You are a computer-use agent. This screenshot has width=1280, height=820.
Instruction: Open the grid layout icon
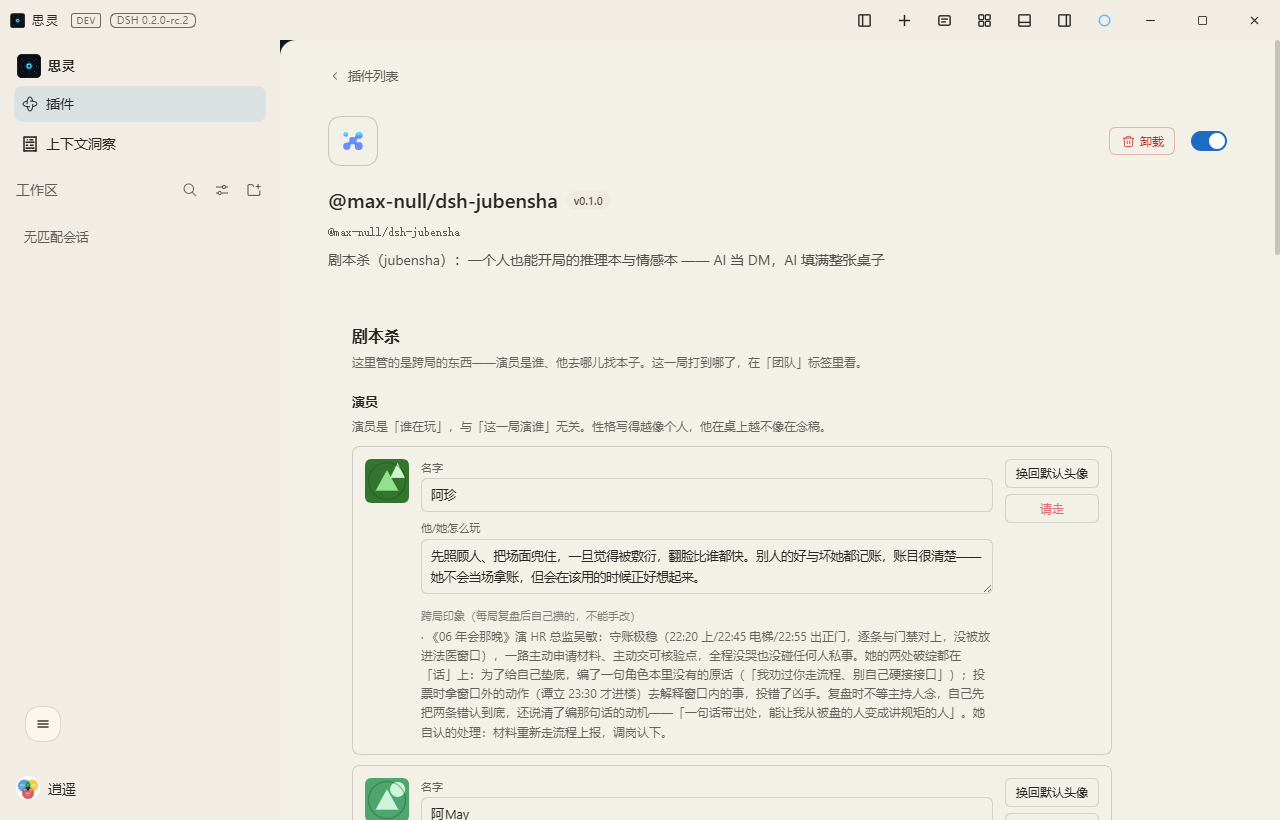pos(985,20)
